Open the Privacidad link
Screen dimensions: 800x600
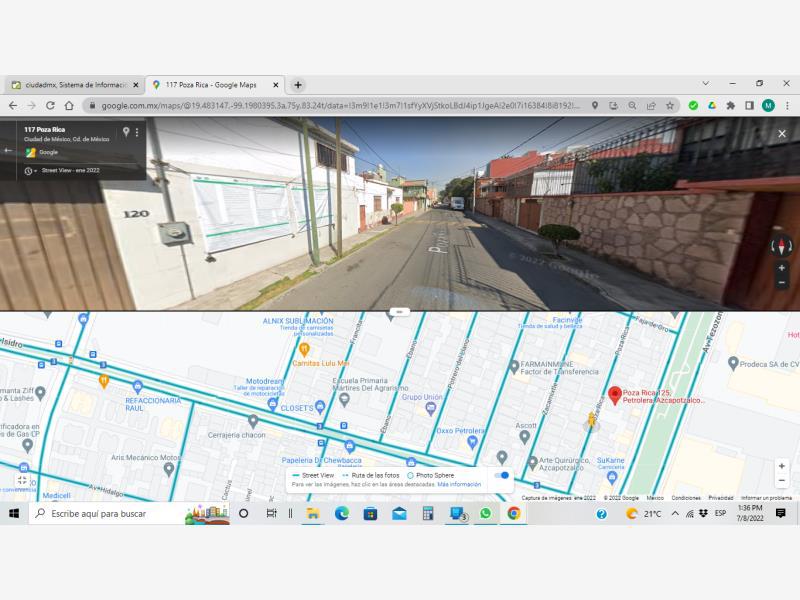720,497
